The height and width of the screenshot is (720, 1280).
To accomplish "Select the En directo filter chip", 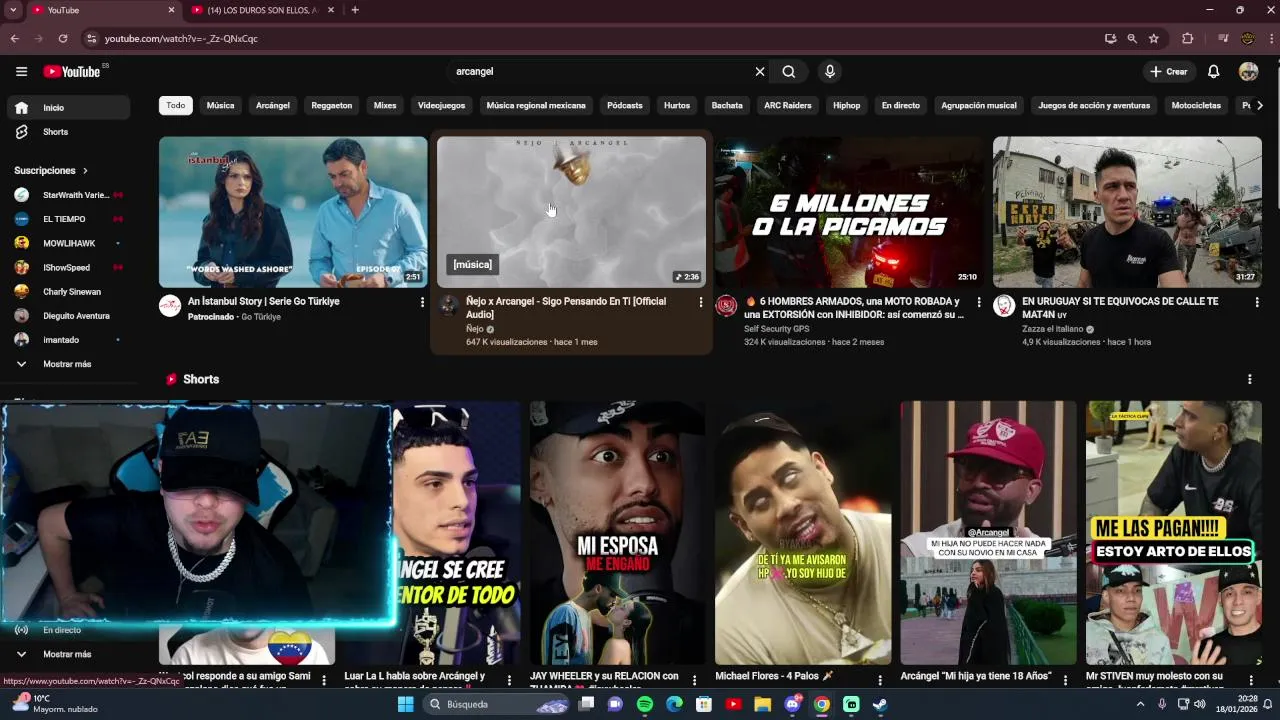I will coord(900,105).
